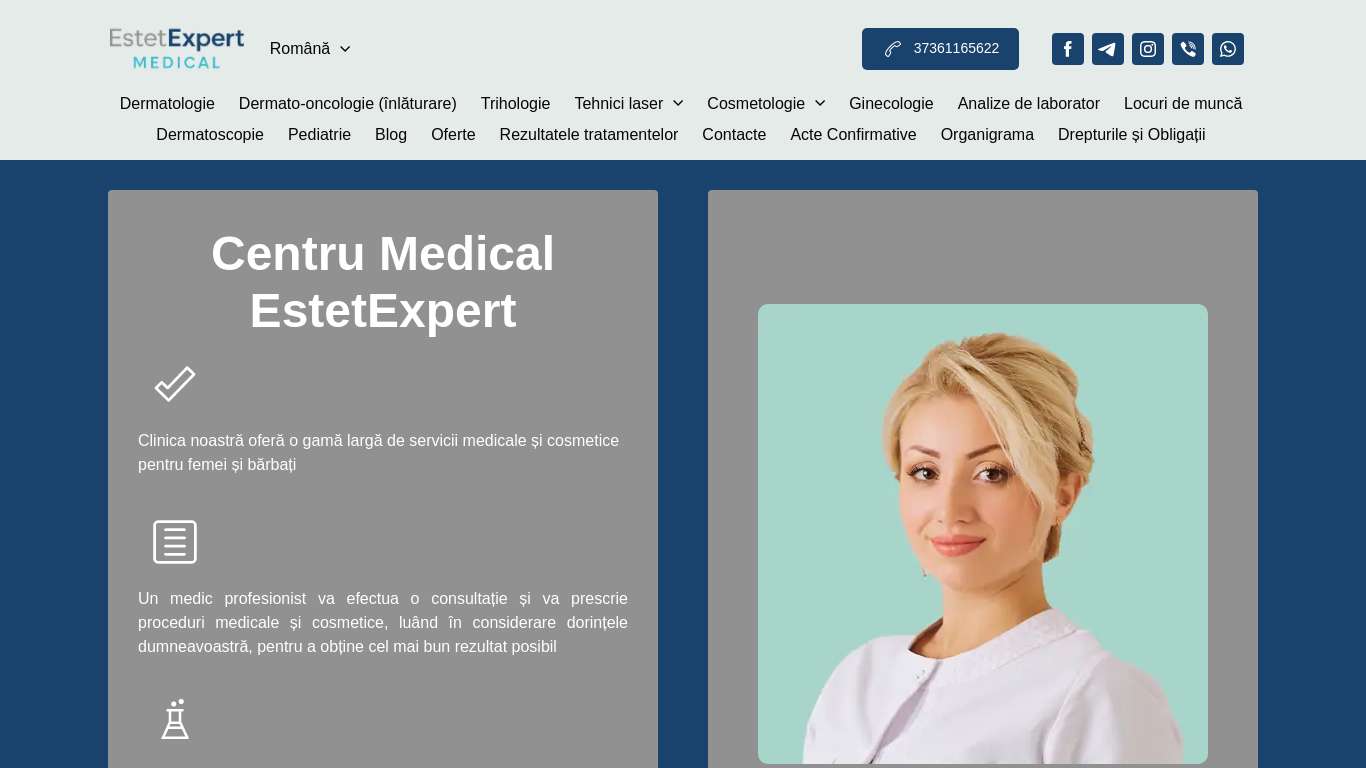Viewport: 1366px width, 768px height.
Task: Open Dermato-oncologie (înlăturare) page
Action: pyautogui.click(x=348, y=104)
